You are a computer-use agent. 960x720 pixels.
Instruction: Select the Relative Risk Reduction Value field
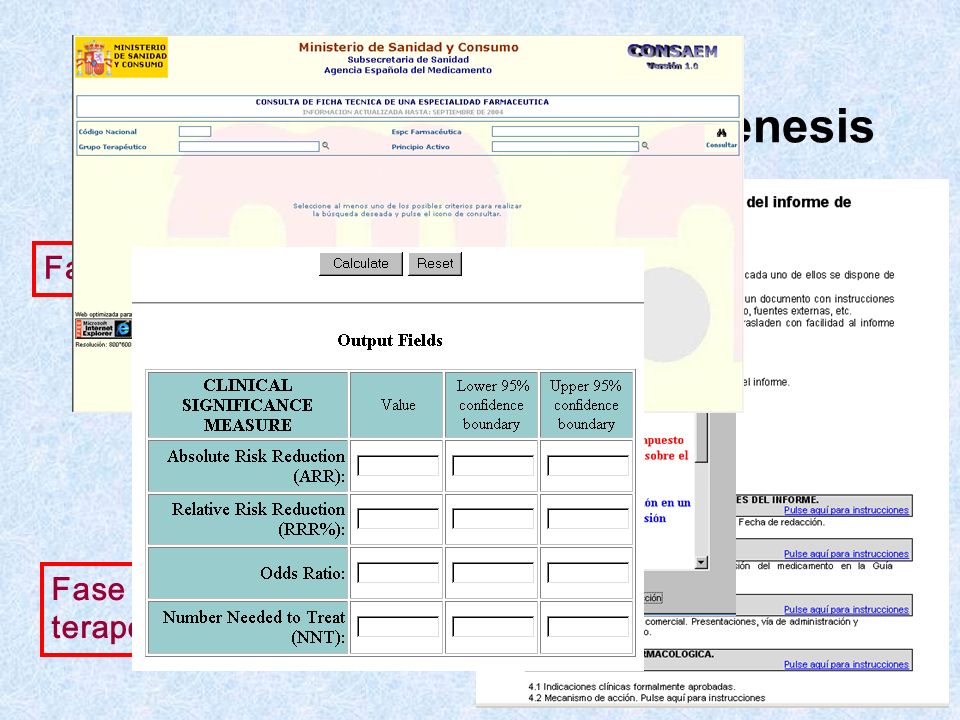(x=398, y=519)
